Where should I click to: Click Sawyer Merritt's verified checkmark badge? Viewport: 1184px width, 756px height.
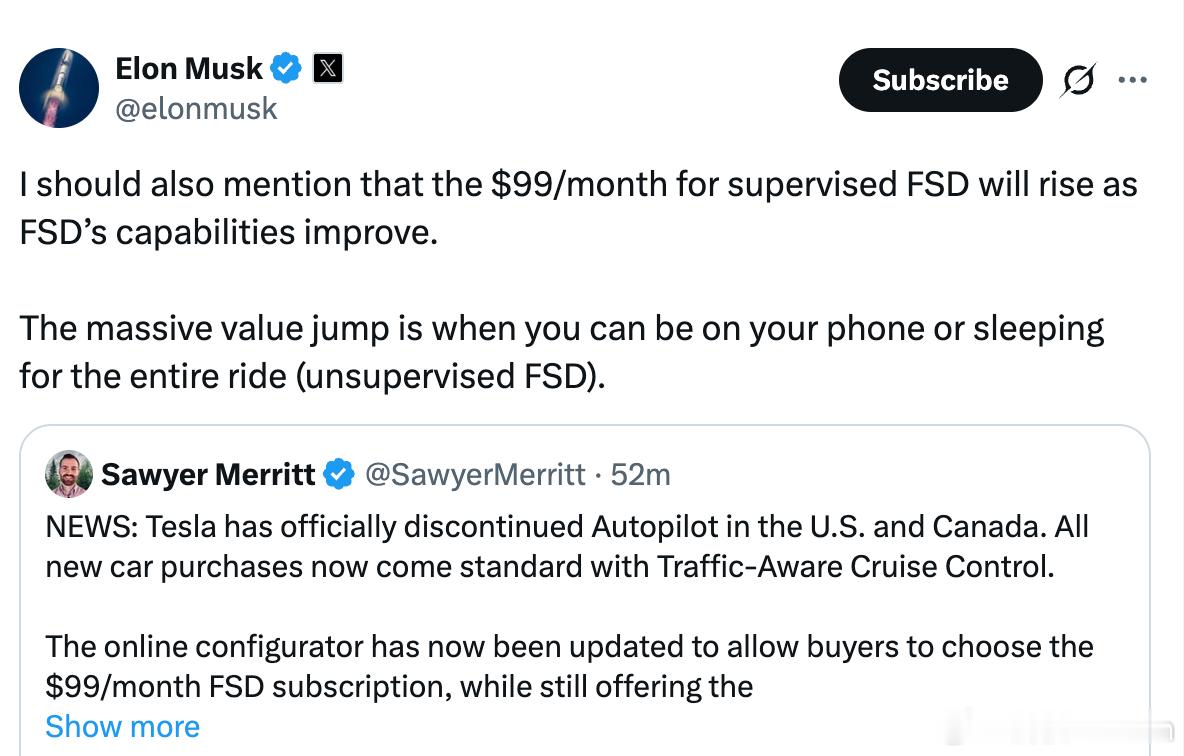340,474
